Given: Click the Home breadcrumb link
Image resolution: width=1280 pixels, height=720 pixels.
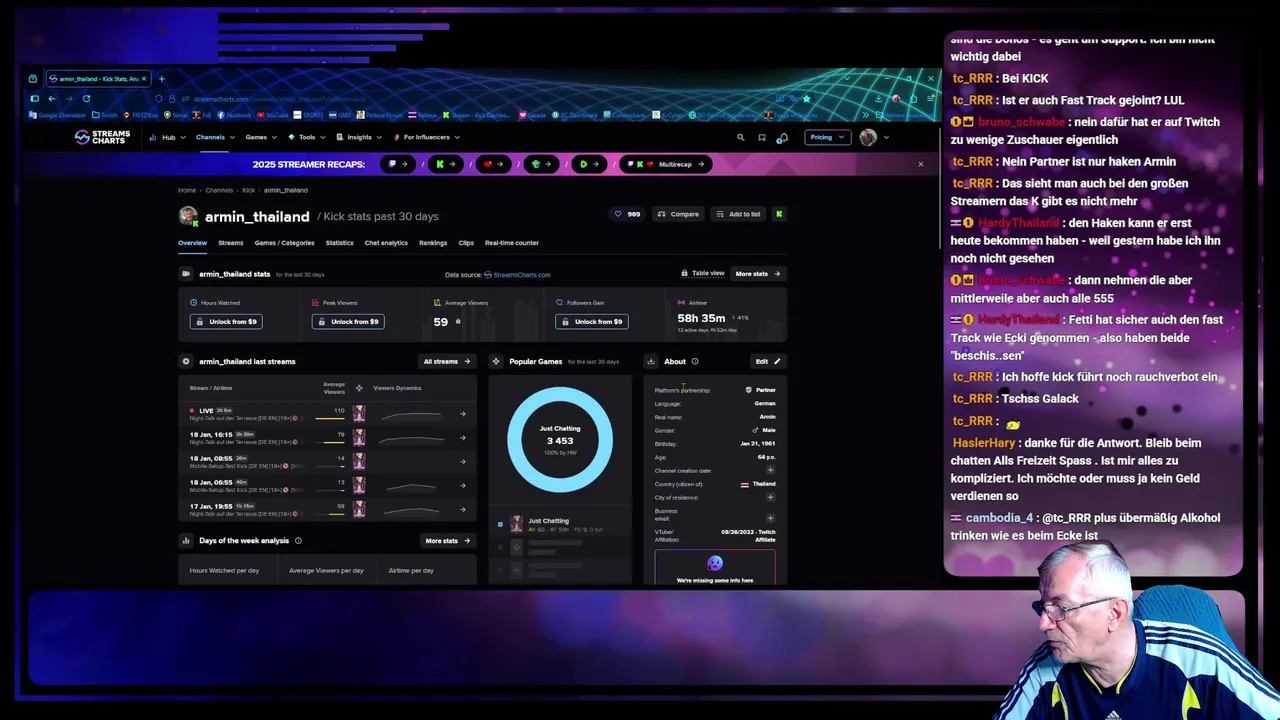Looking at the screenshot, I should tap(187, 190).
